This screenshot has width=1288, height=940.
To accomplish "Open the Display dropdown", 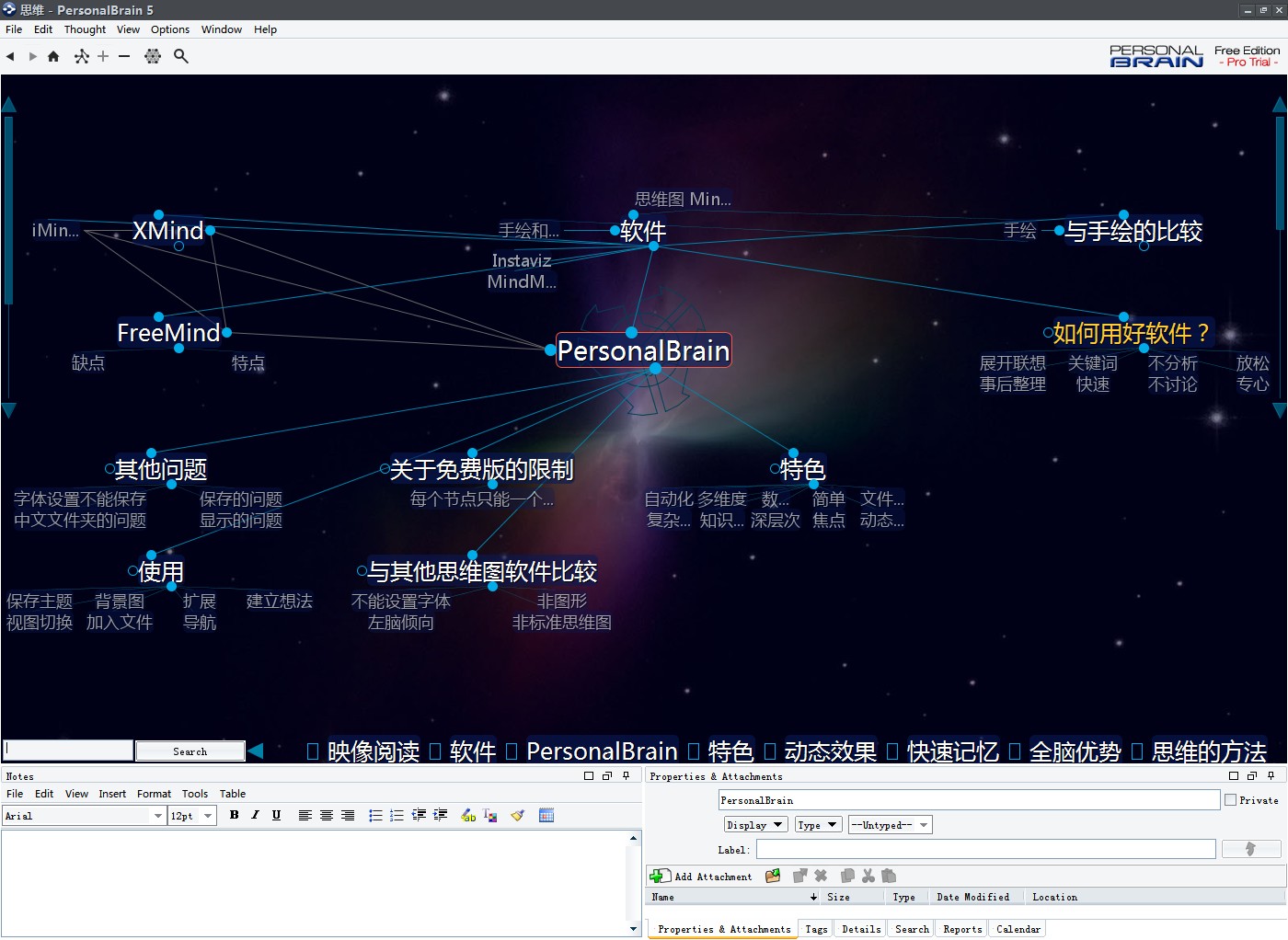I will click(755, 825).
